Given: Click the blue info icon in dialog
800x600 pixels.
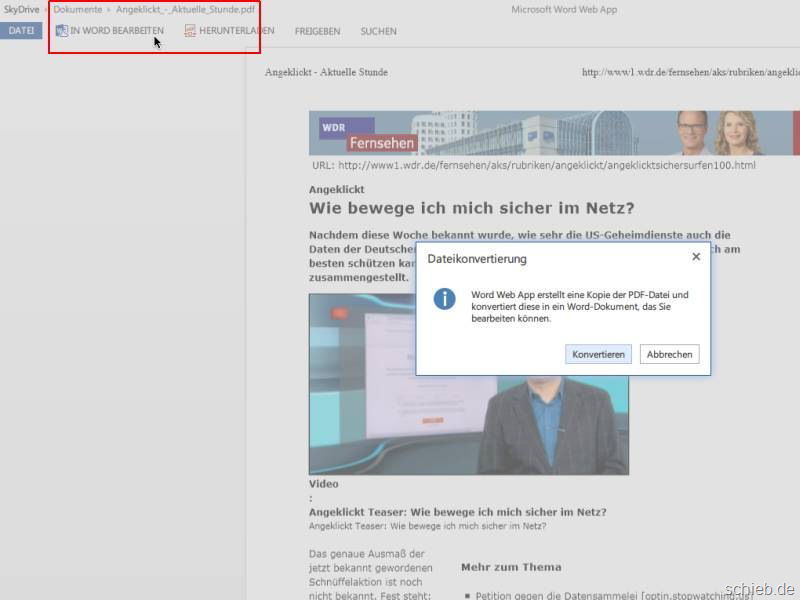Looking at the screenshot, I should pyautogui.click(x=444, y=299).
